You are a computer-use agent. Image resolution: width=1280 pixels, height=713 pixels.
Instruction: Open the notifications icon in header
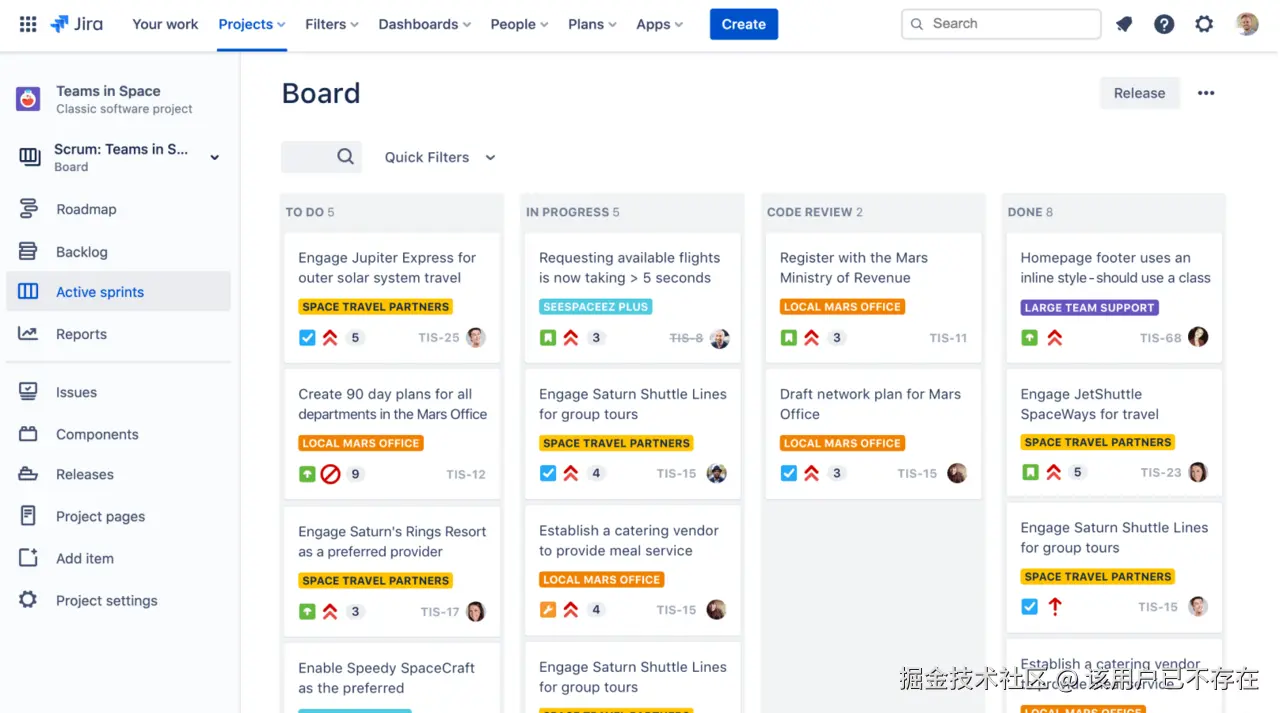[1124, 24]
